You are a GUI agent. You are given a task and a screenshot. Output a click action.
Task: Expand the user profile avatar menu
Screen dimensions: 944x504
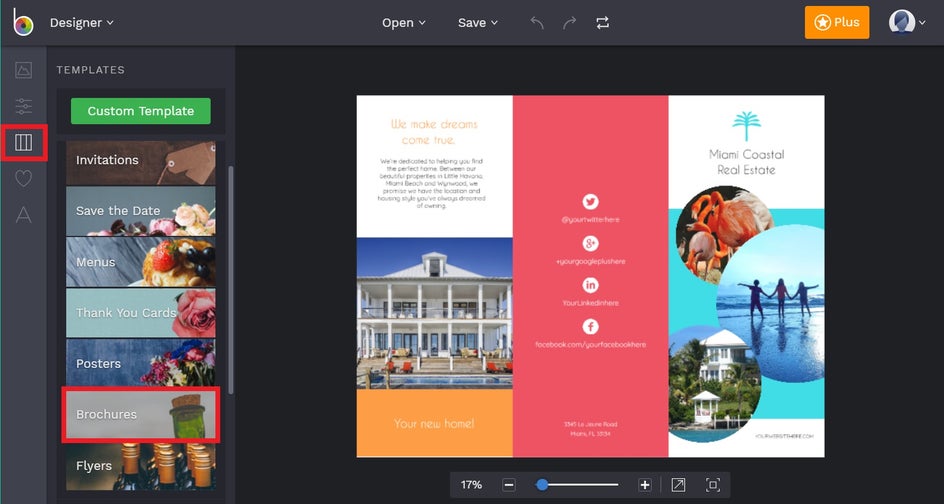tap(907, 23)
